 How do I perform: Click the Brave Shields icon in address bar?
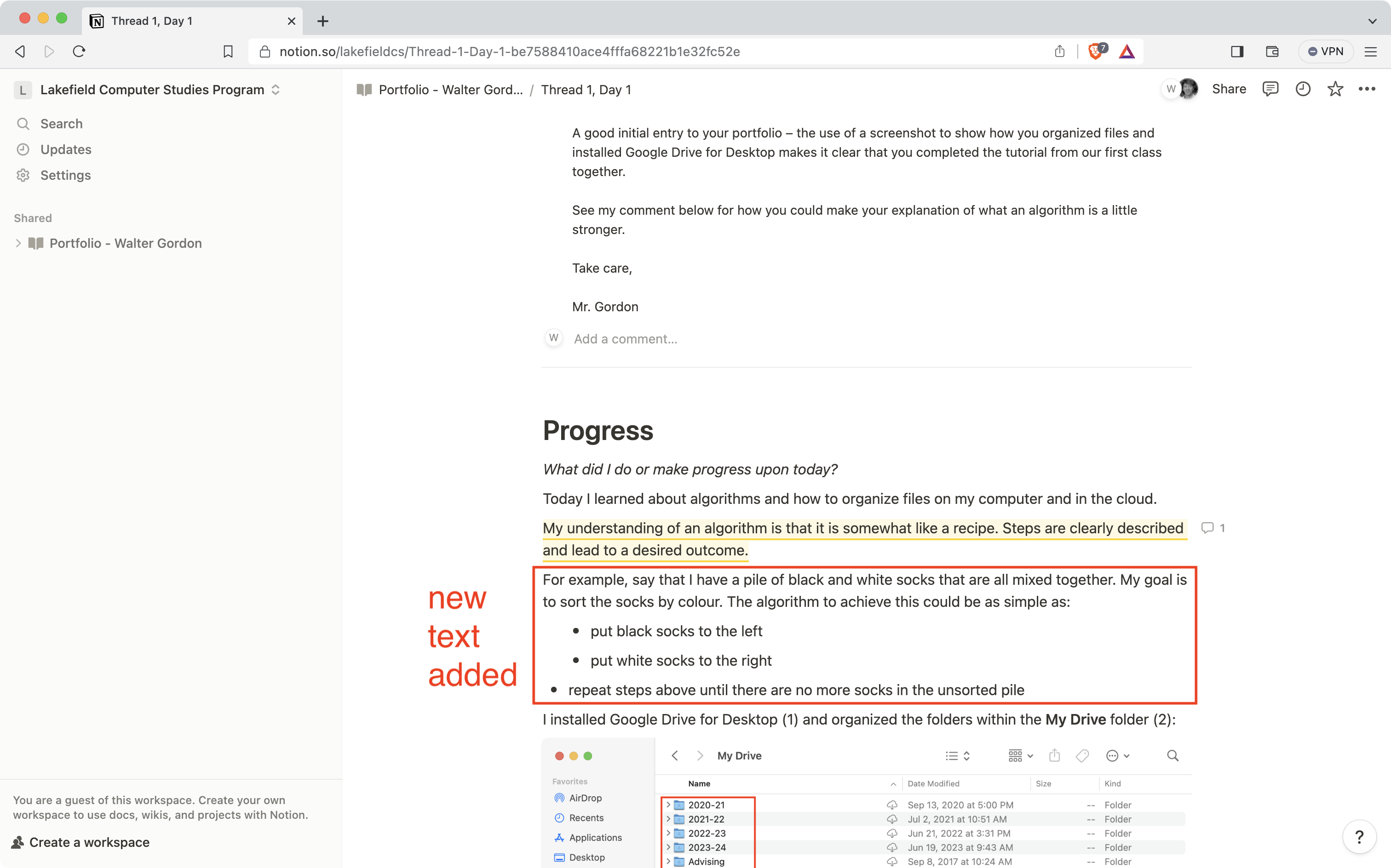pos(1096,51)
